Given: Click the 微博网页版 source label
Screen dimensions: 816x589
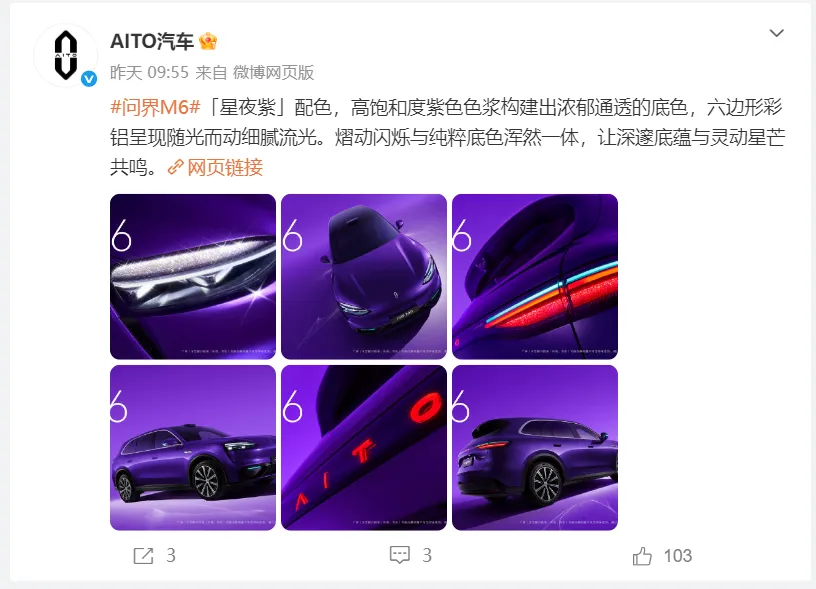Looking at the screenshot, I should coord(273,72).
